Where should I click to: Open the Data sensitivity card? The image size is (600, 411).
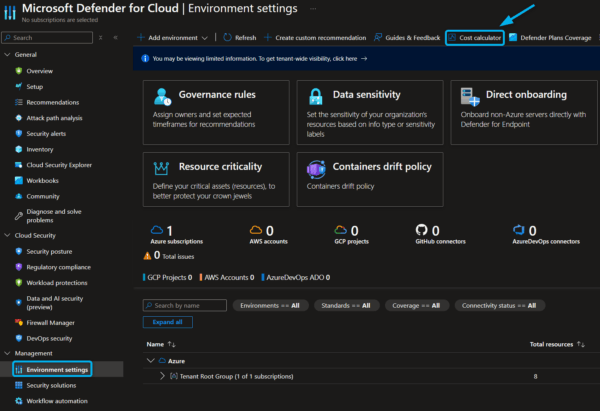coord(370,113)
